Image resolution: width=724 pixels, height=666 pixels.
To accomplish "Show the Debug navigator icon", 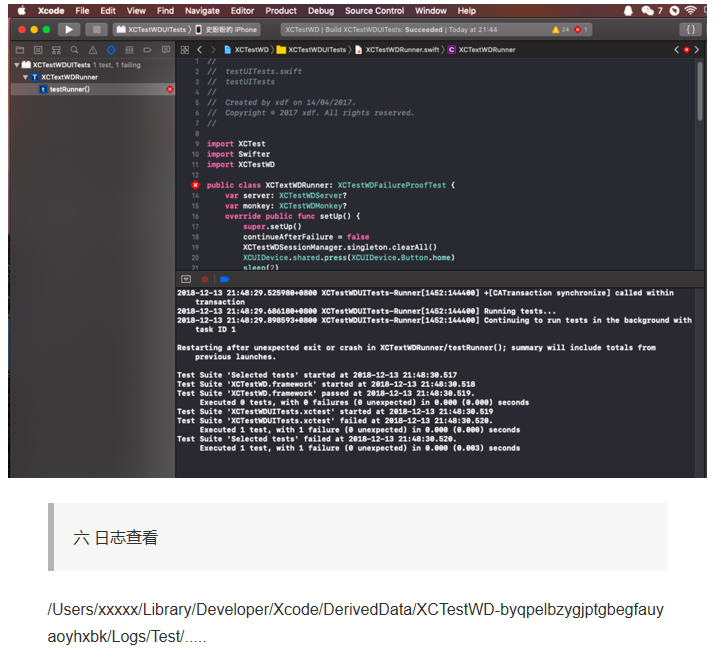I will pyautogui.click(x=129, y=50).
